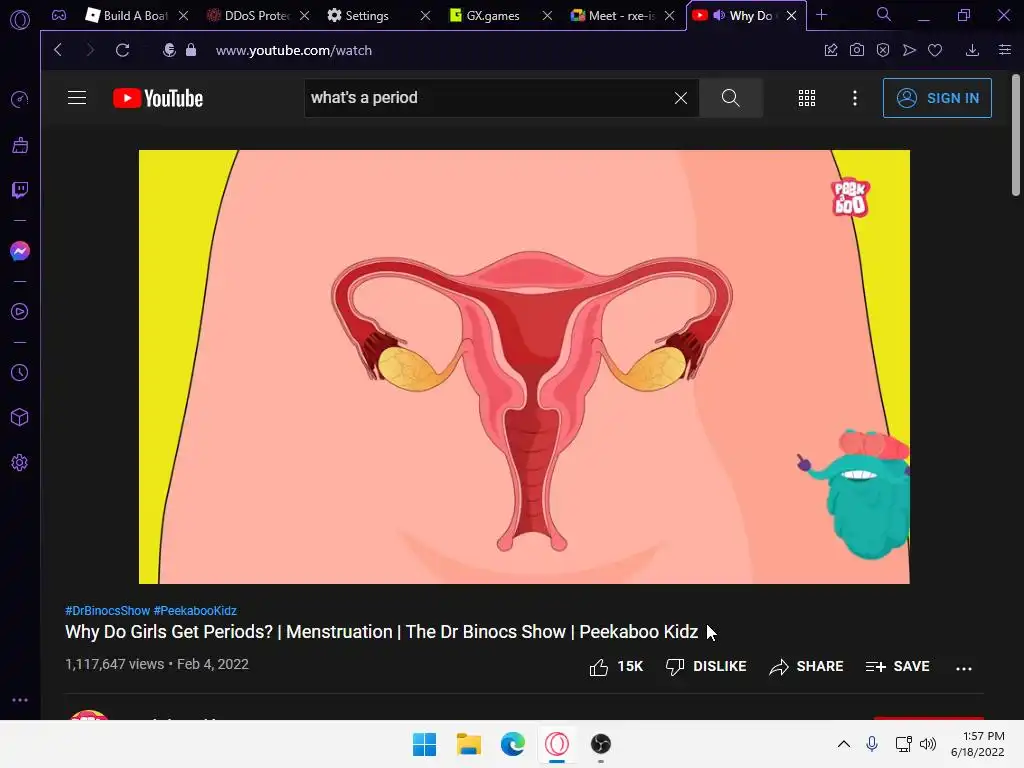
Task: Open File Explorer from taskbar
Action: (469, 744)
